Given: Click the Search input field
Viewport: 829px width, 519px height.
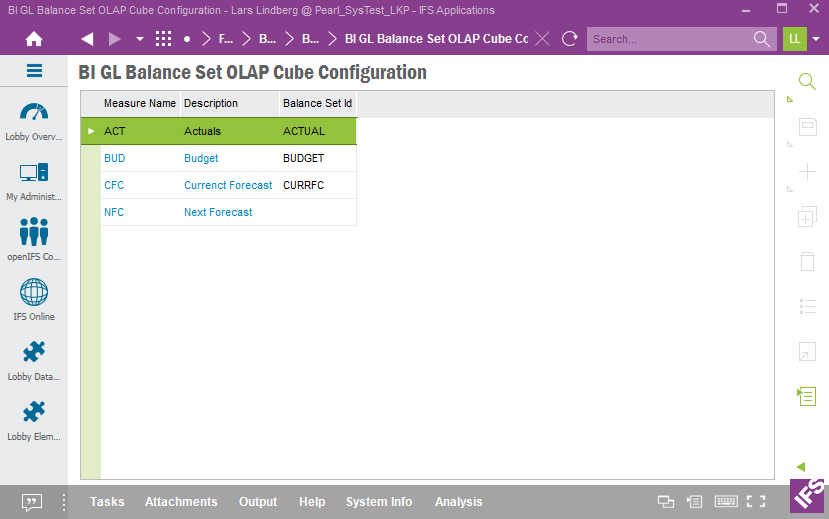Looking at the screenshot, I should 669,39.
